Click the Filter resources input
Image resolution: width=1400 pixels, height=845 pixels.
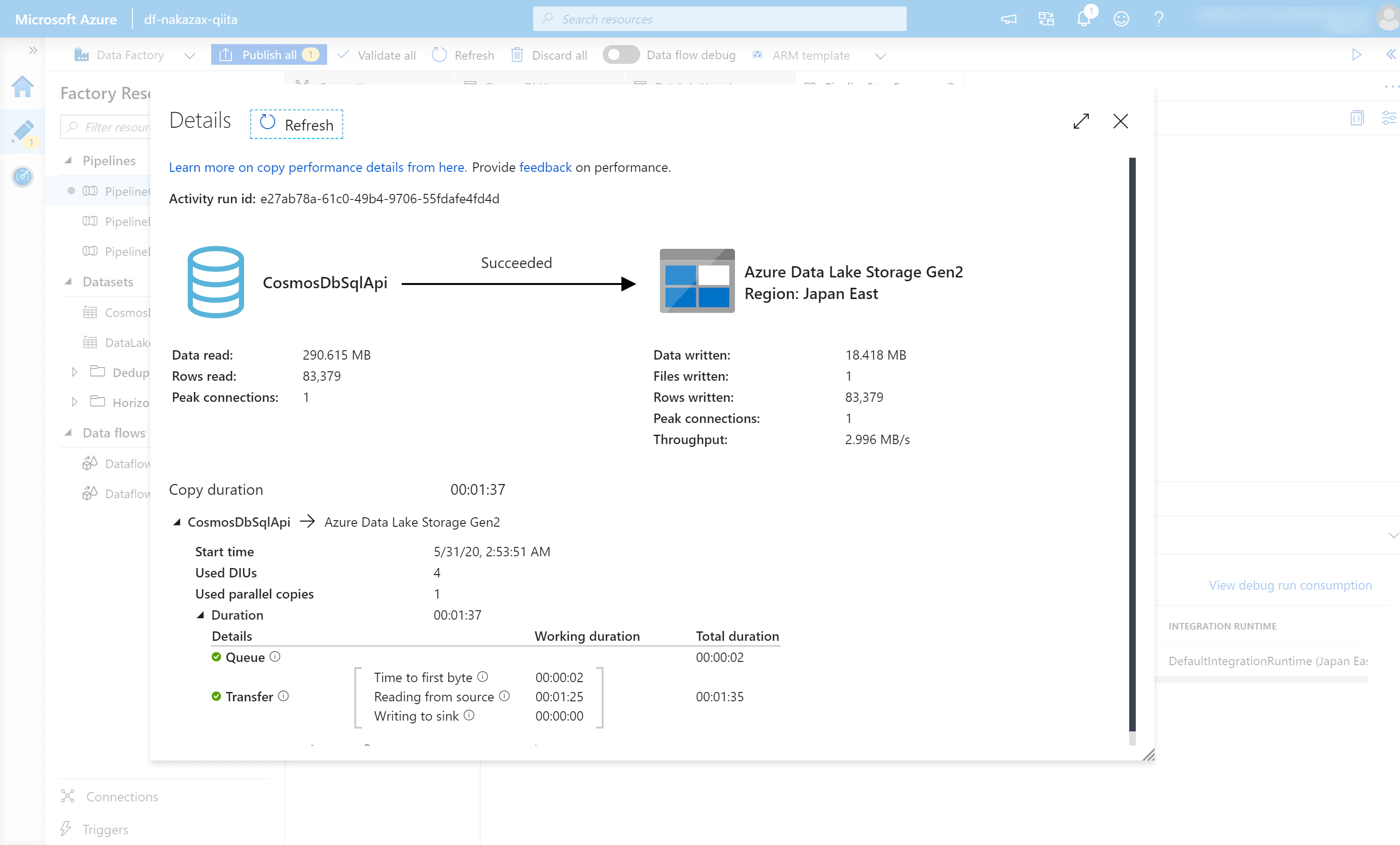coord(106,126)
